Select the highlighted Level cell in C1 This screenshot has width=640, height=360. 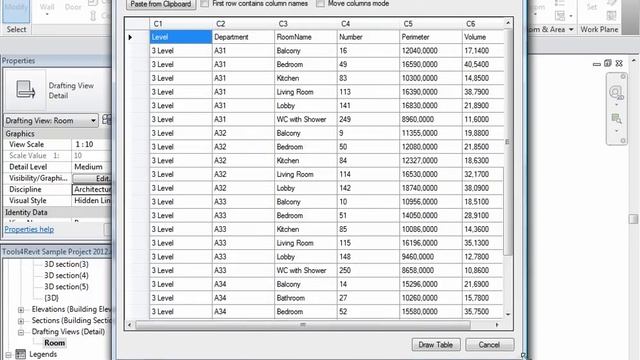click(x=181, y=37)
